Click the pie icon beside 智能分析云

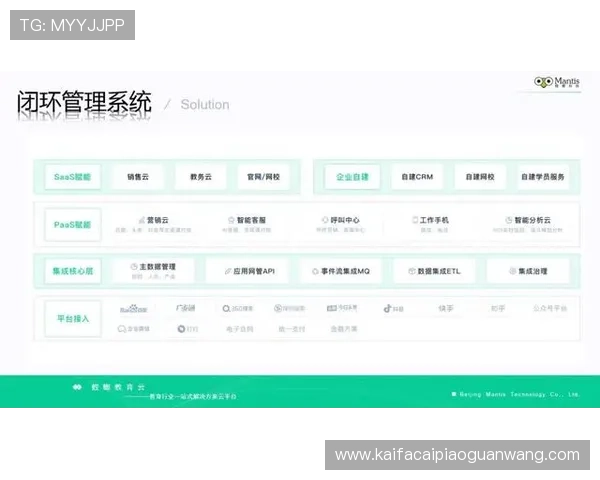[509, 220]
